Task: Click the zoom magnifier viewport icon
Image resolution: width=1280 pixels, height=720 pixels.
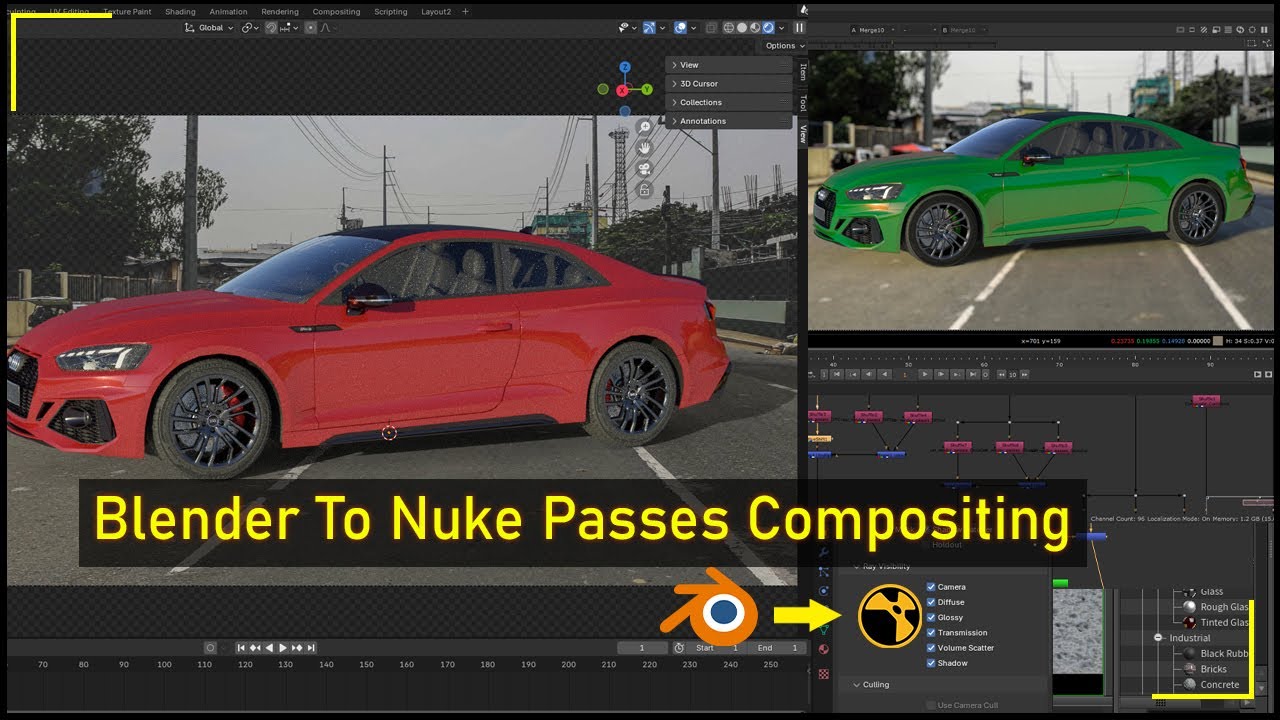Action: click(645, 127)
